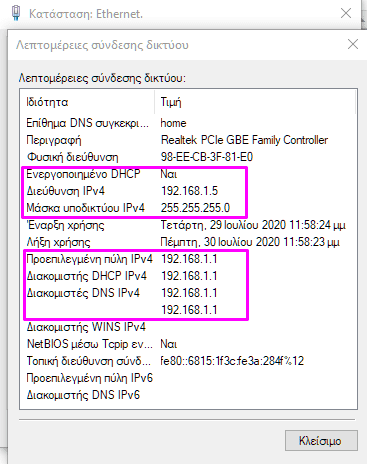Select the Διακομιστής DNS IPv6 row
367x464 pixels.
pyautogui.click(x=188, y=395)
